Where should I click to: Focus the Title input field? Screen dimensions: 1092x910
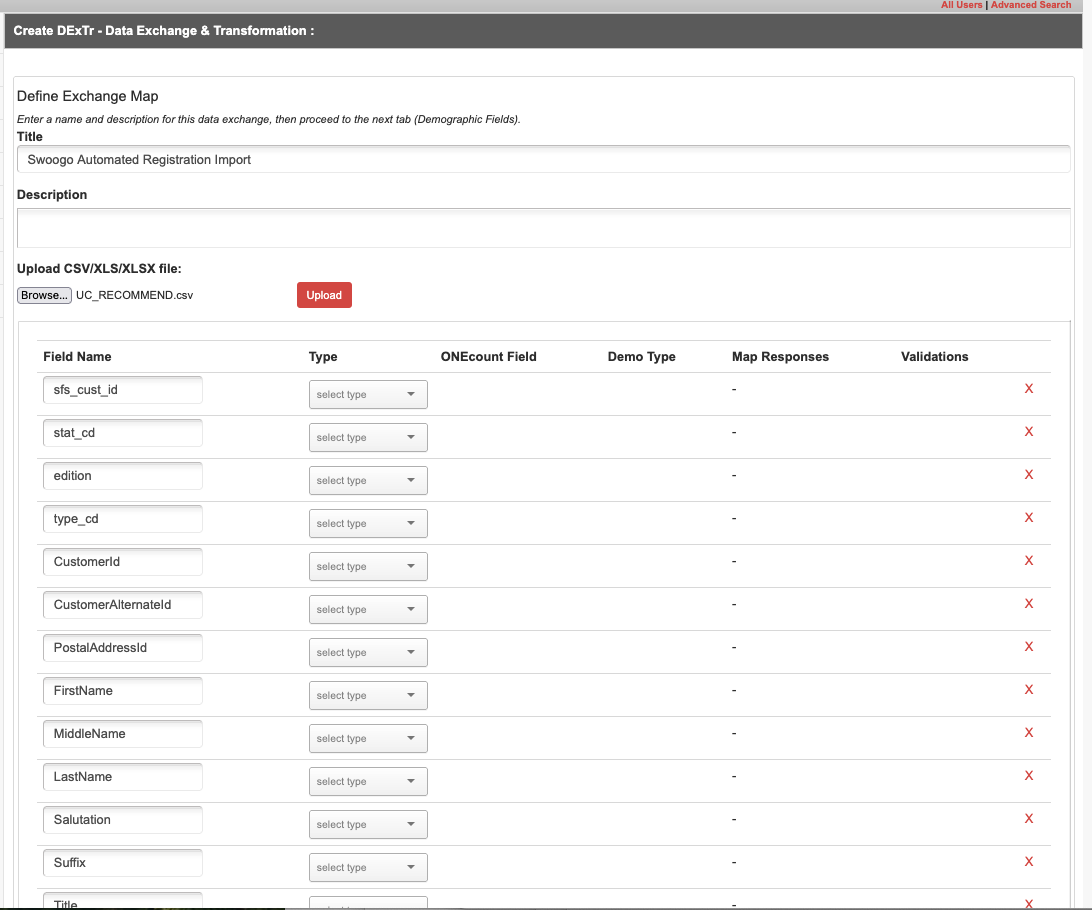coord(543,159)
